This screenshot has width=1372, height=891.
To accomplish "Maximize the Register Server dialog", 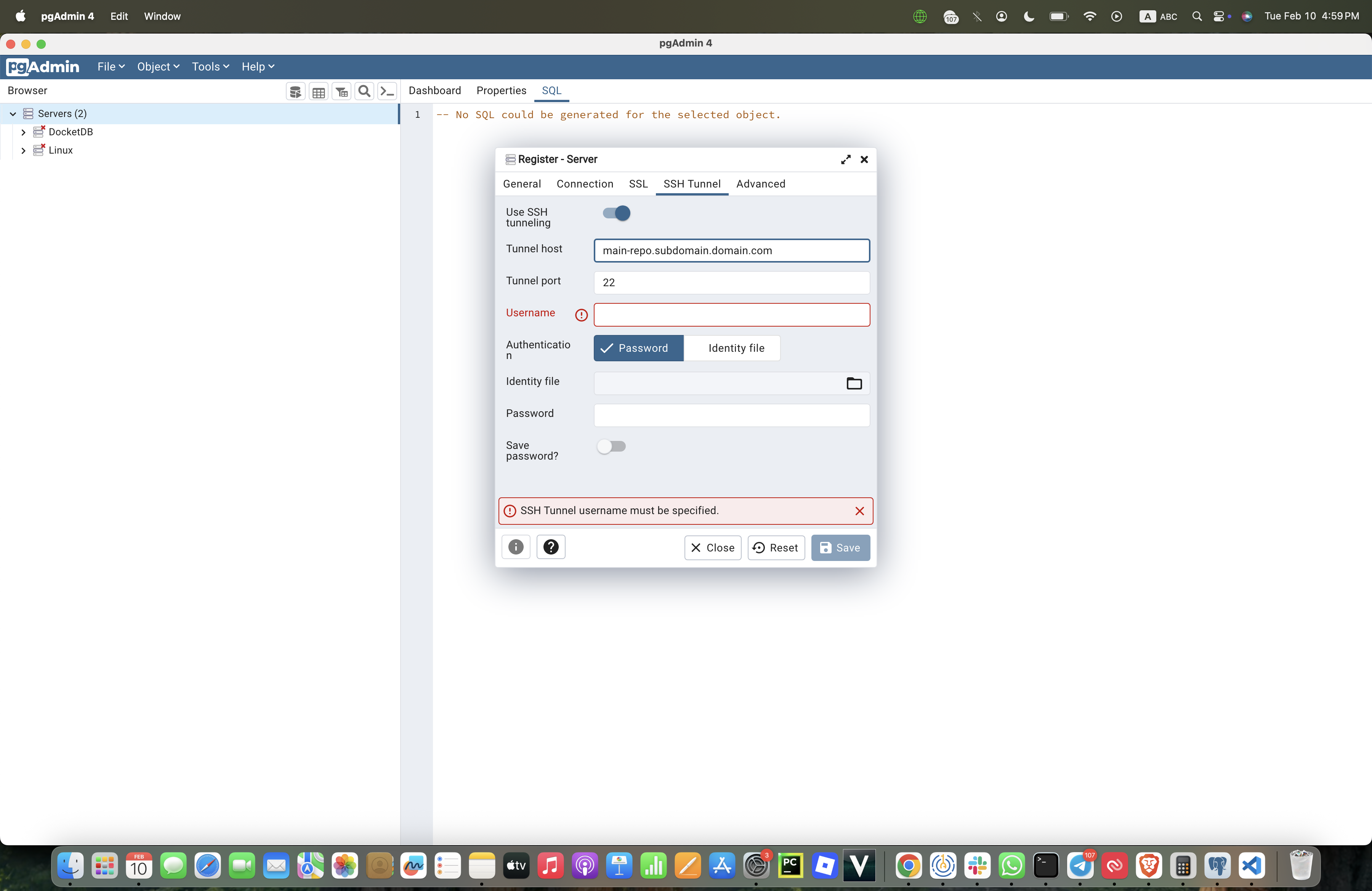I will tap(845, 160).
